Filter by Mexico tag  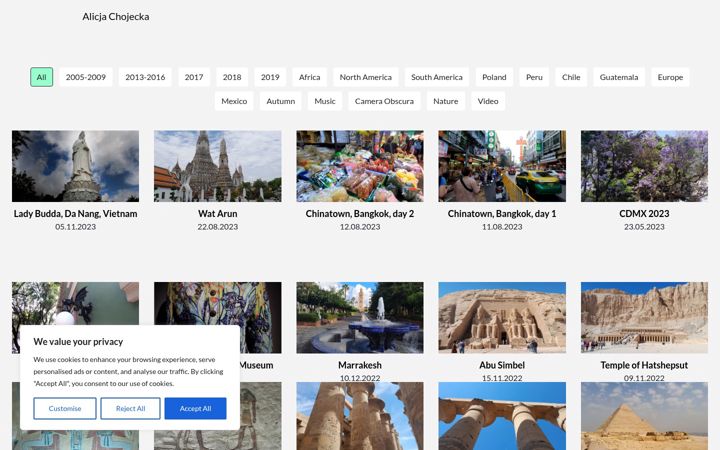pyautogui.click(x=234, y=101)
